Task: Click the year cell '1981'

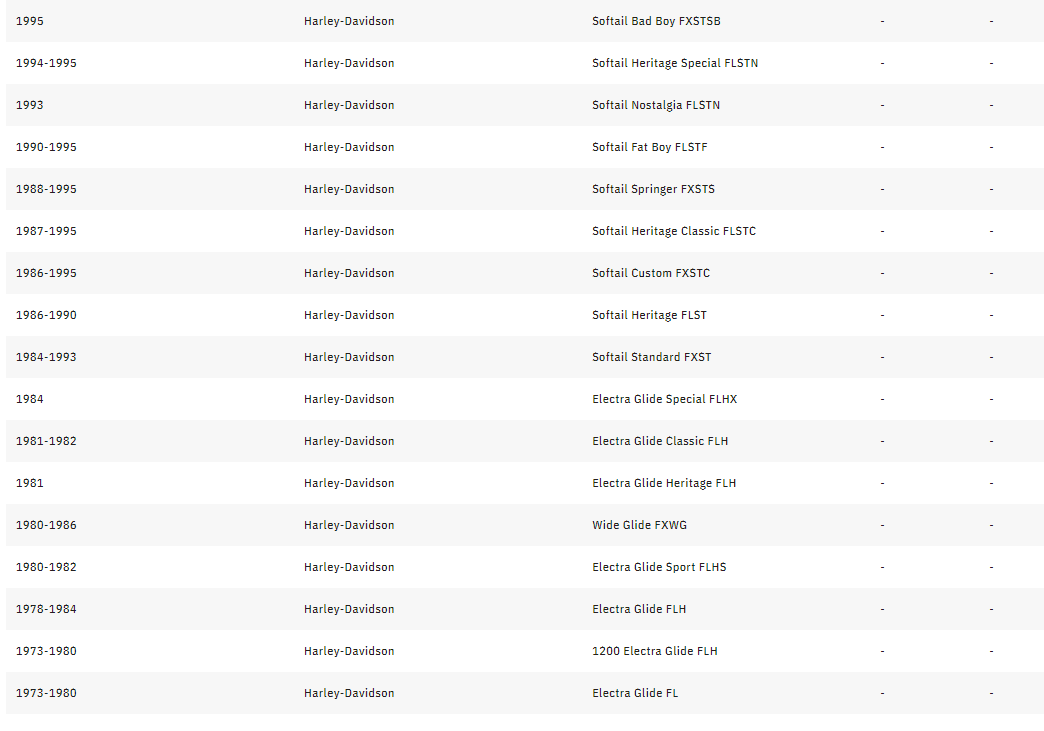Action: [x=30, y=483]
